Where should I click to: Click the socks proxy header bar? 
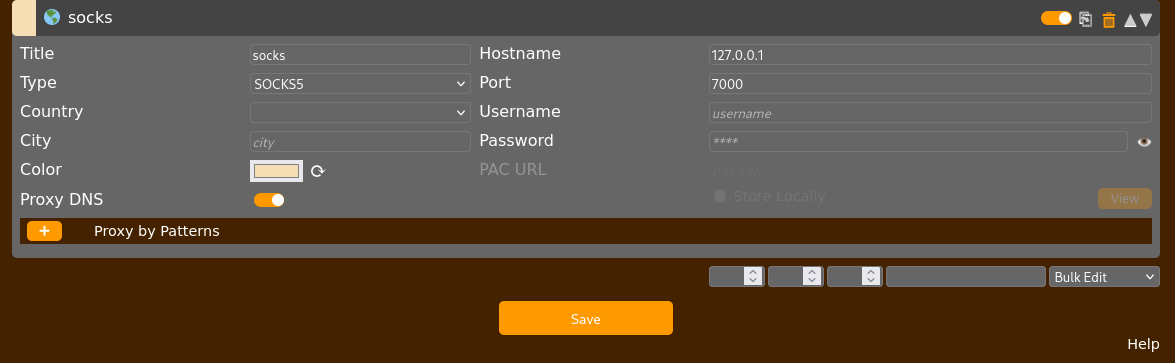[586, 18]
